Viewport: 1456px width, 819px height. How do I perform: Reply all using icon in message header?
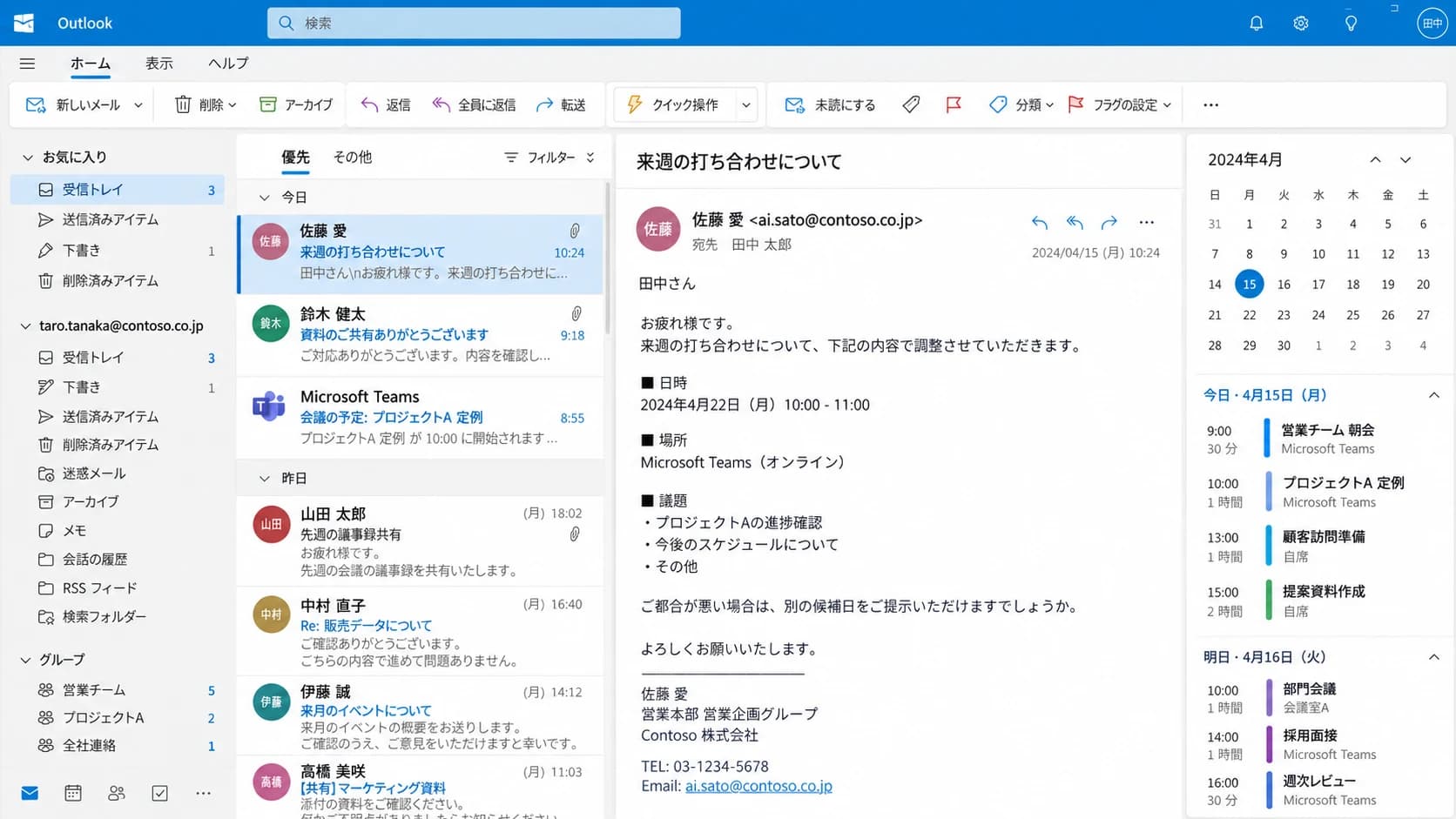pos(1075,223)
